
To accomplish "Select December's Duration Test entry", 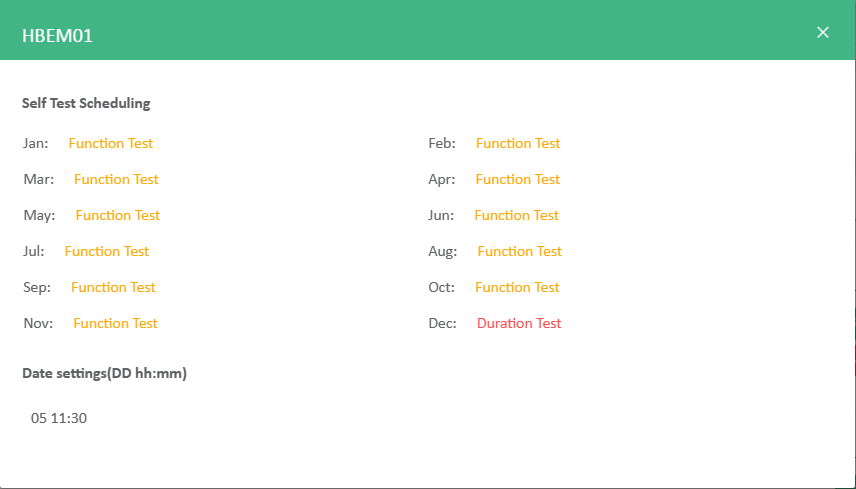I will click(x=519, y=323).
